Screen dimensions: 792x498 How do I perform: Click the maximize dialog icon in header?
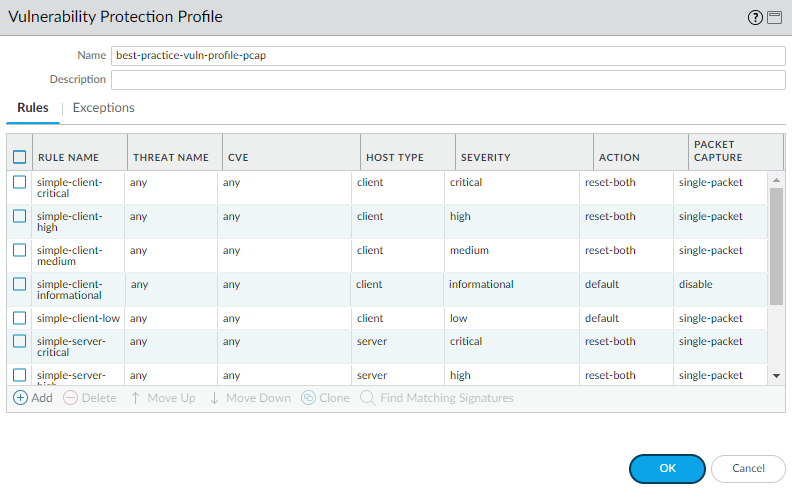click(774, 18)
